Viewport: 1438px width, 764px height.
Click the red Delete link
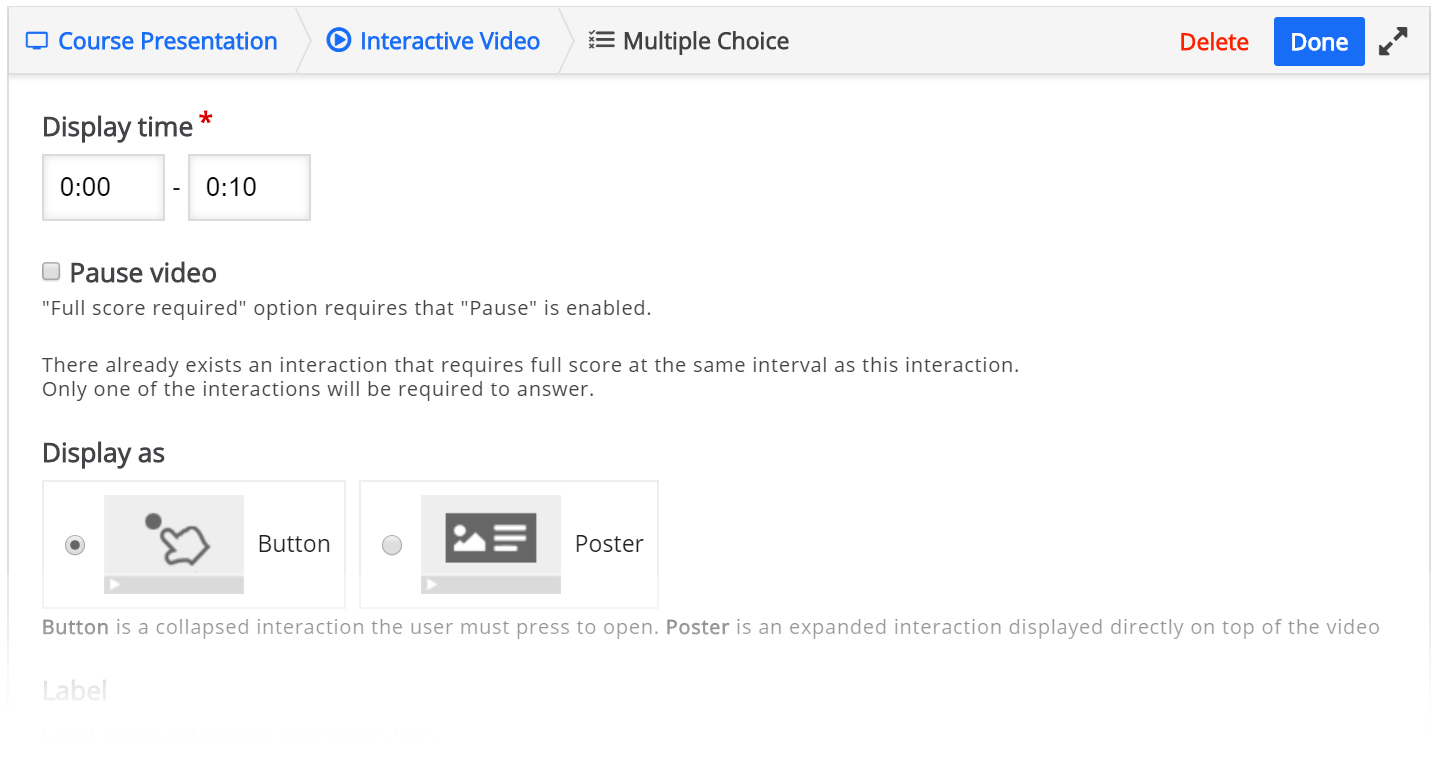[1214, 42]
